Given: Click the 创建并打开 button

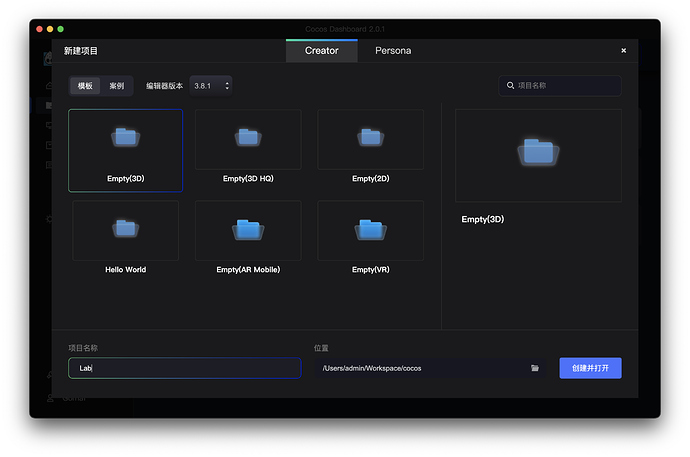Looking at the screenshot, I should [590, 368].
